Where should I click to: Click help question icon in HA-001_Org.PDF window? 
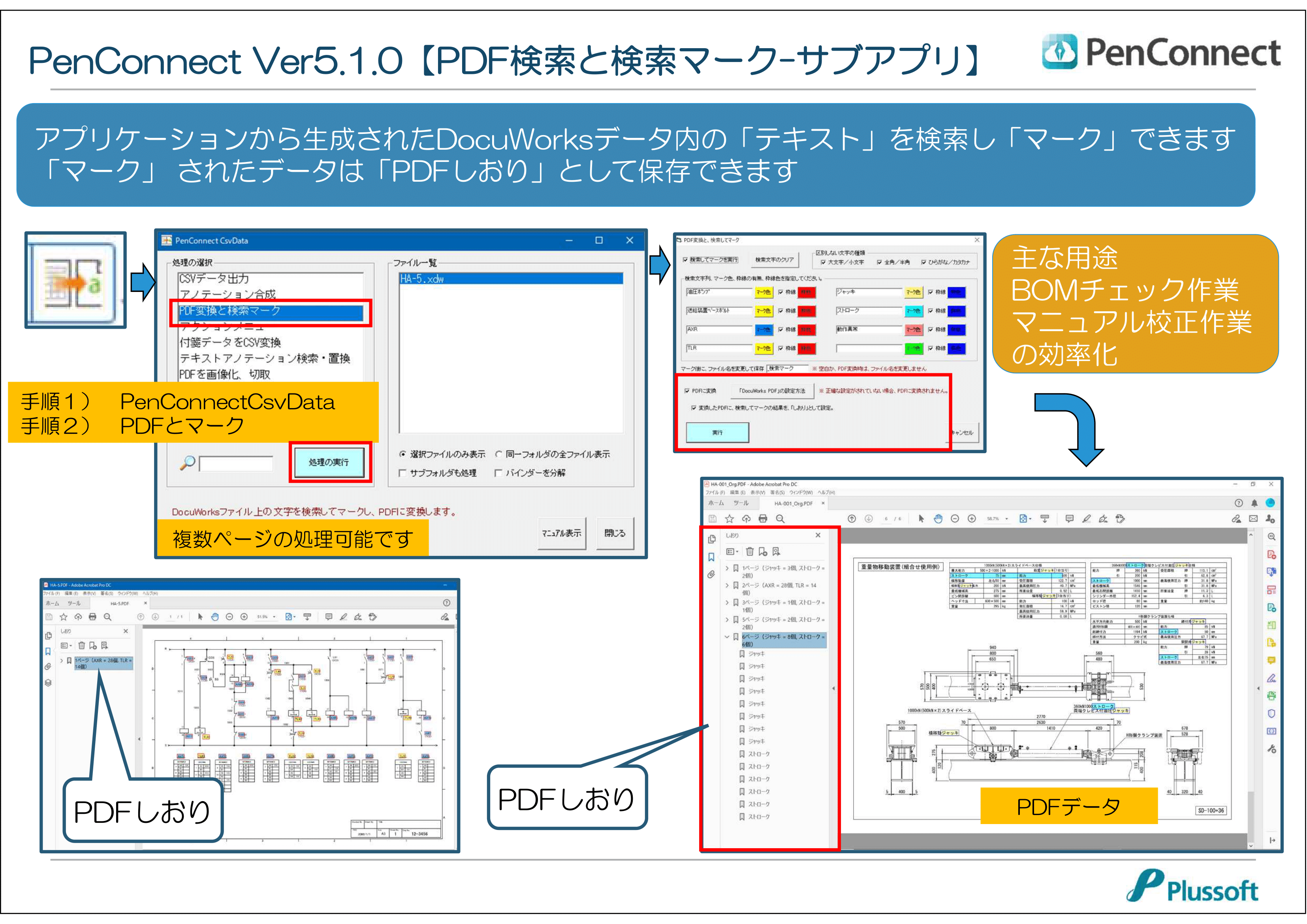1238,503
